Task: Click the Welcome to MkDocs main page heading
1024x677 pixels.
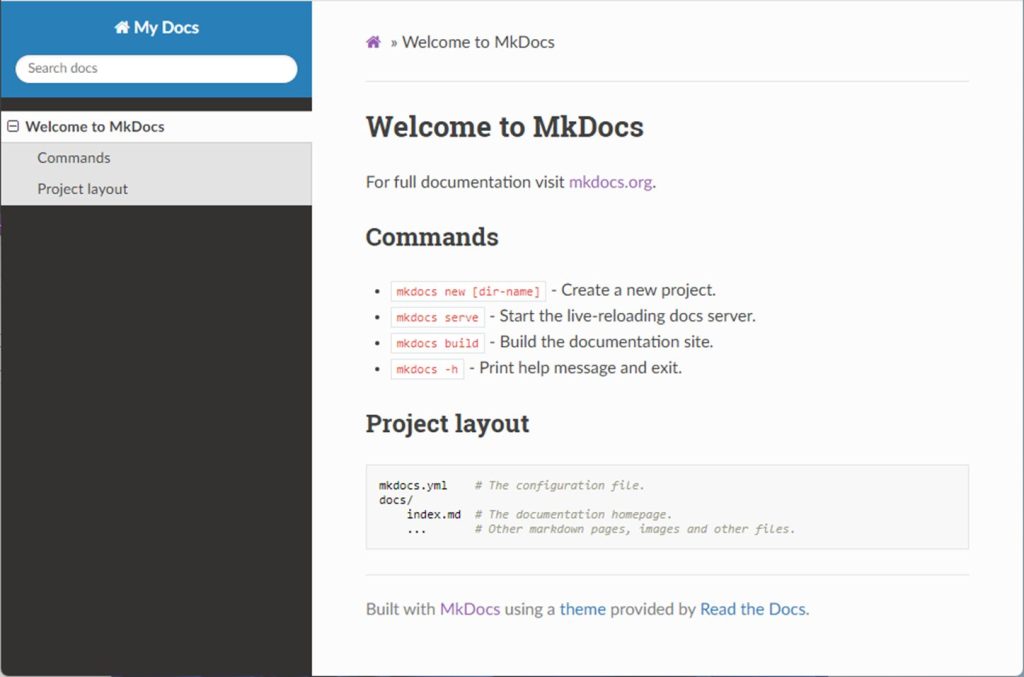Action: (x=504, y=127)
